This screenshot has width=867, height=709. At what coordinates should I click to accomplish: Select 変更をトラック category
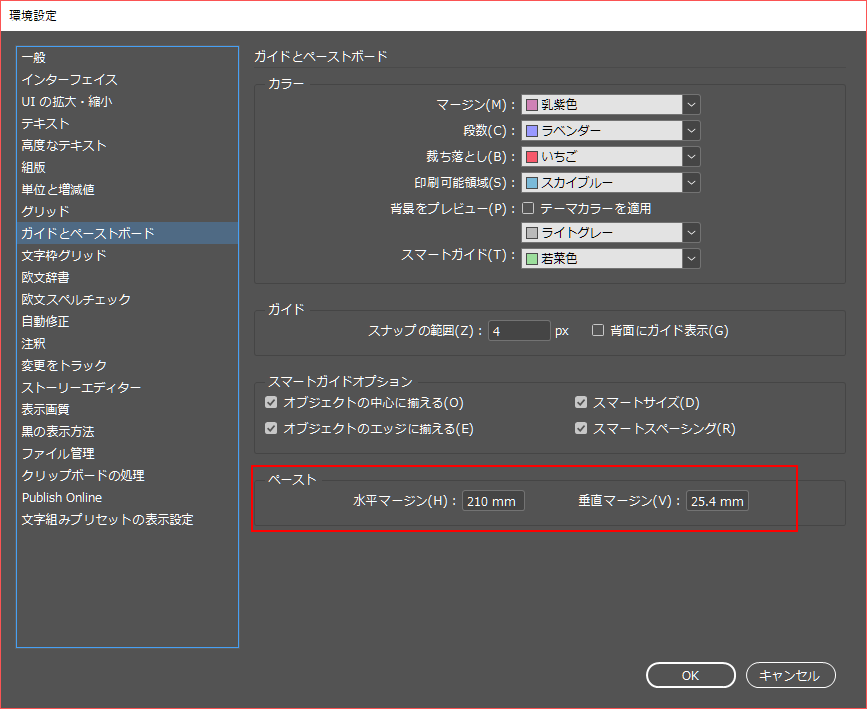click(x=128, y=366)
